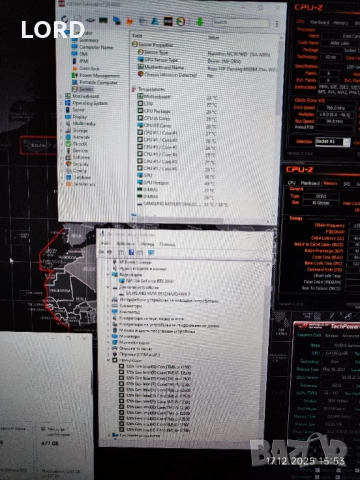Select the SAMSUNG disk entry in Device Manager

click(x=154, y=294)
